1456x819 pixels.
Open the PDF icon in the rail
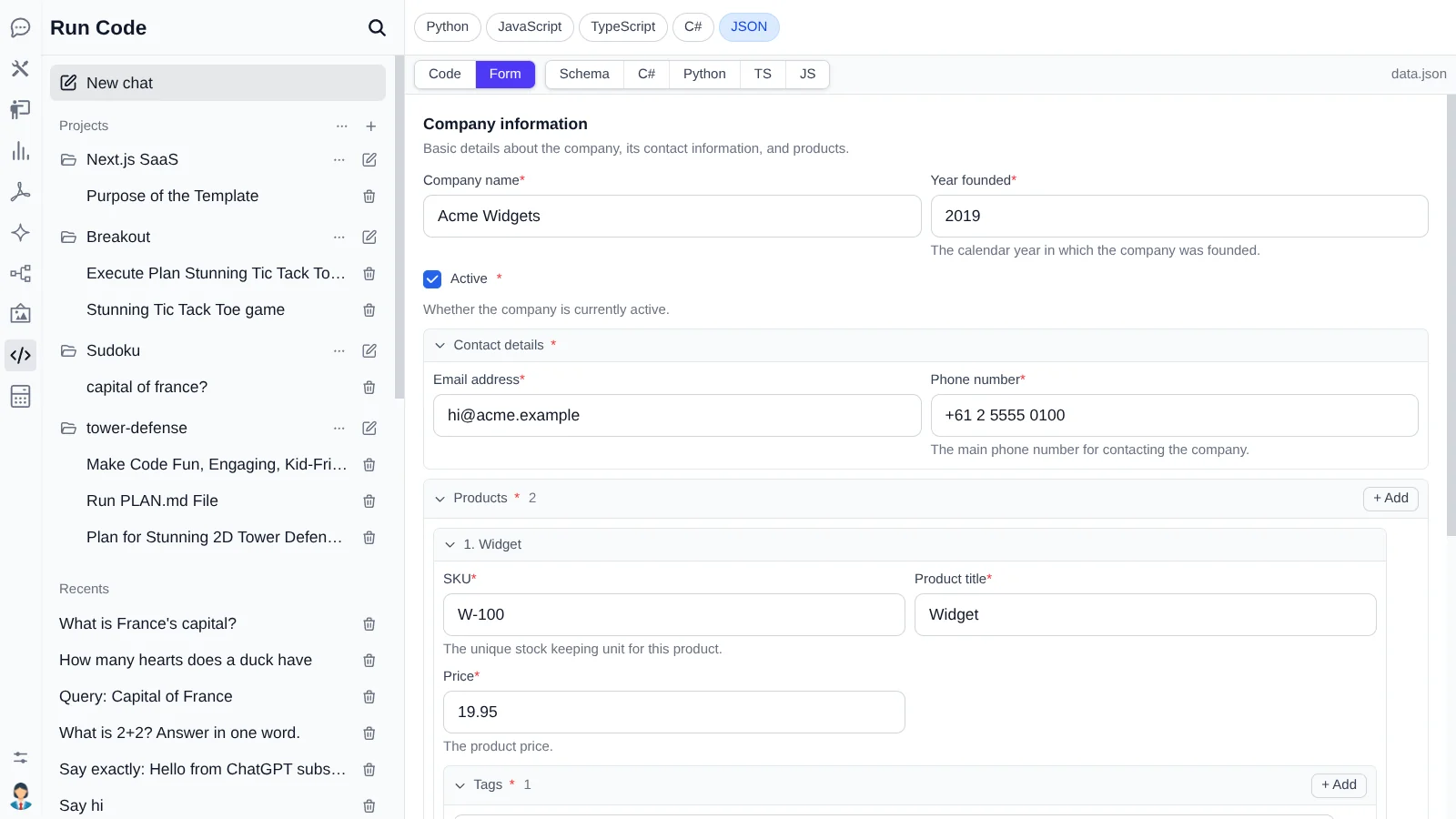[x=20, y=192]
